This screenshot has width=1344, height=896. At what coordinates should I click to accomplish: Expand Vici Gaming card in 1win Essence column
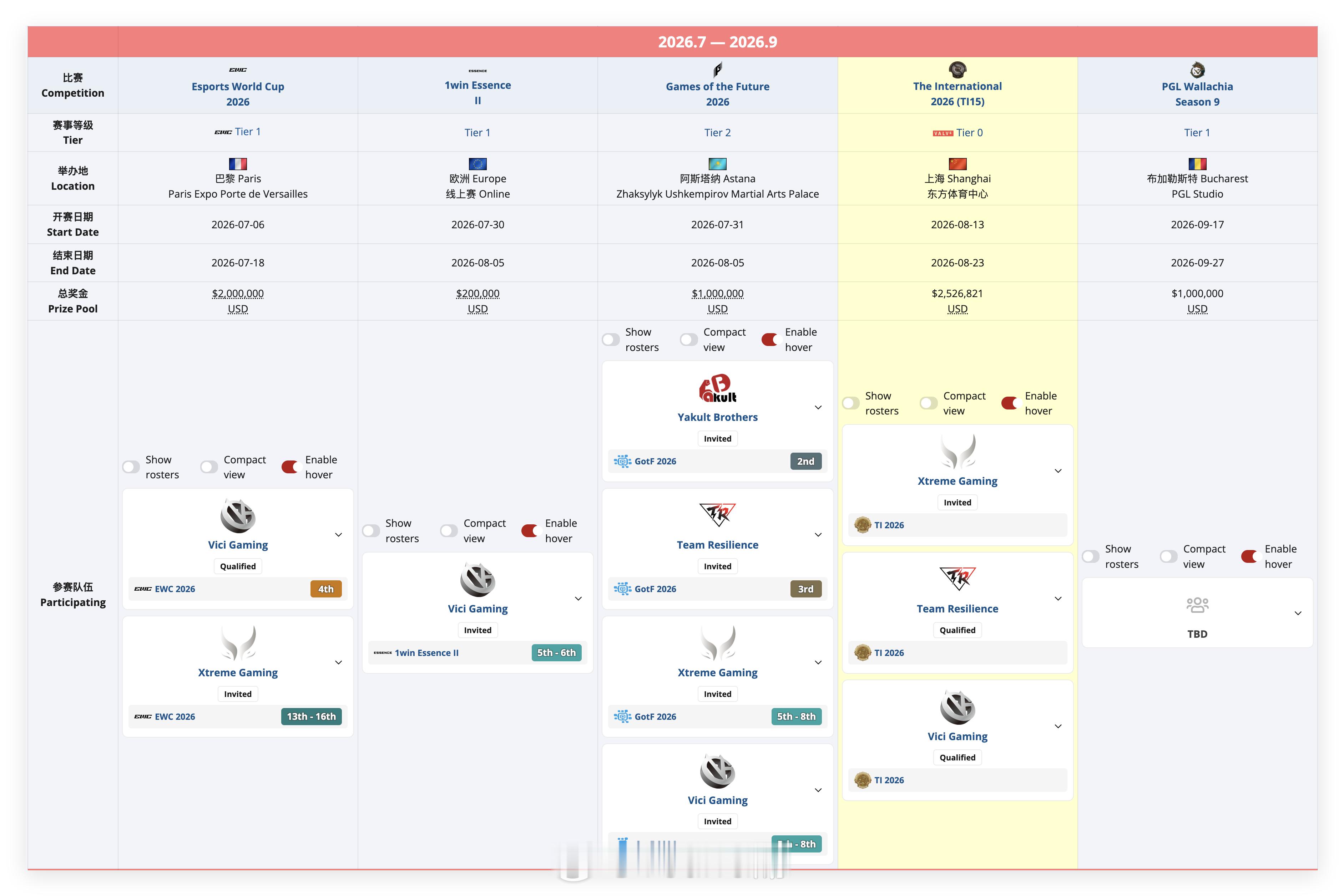tap(578, 599)
